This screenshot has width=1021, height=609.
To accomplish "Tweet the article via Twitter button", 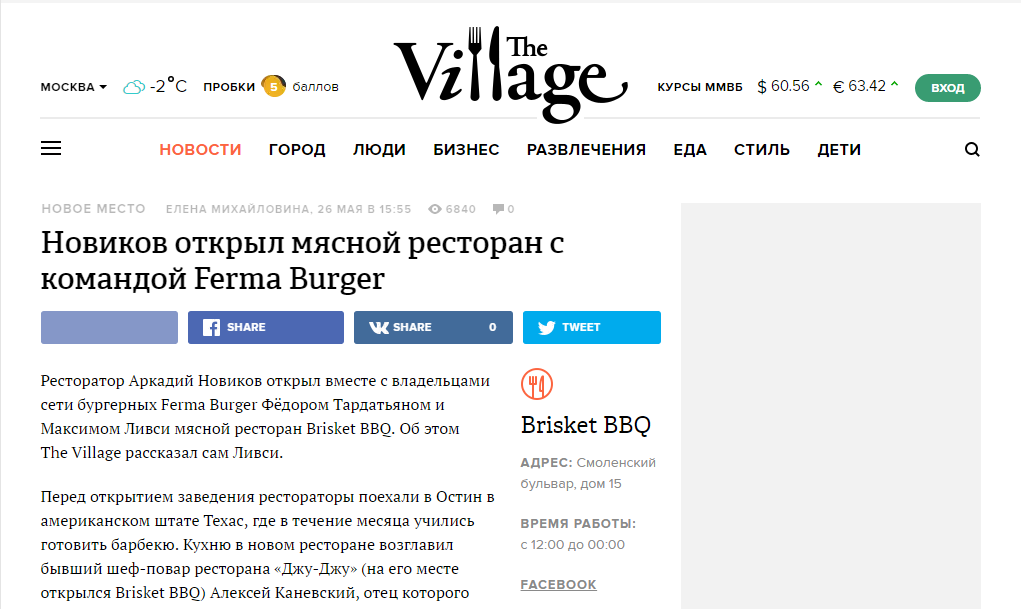I will click(591, 327).
